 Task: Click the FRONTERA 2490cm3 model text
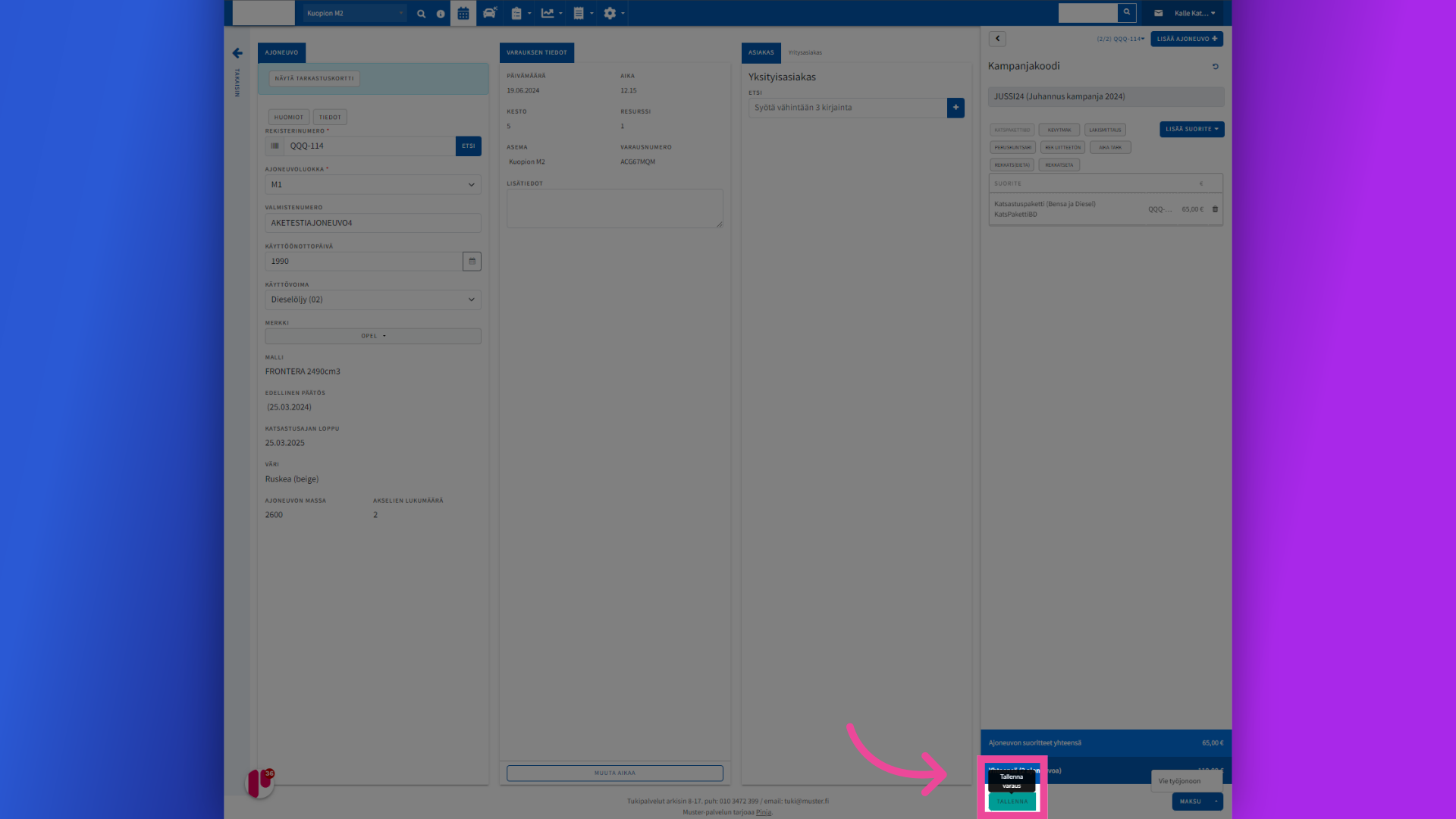[303, 372]
